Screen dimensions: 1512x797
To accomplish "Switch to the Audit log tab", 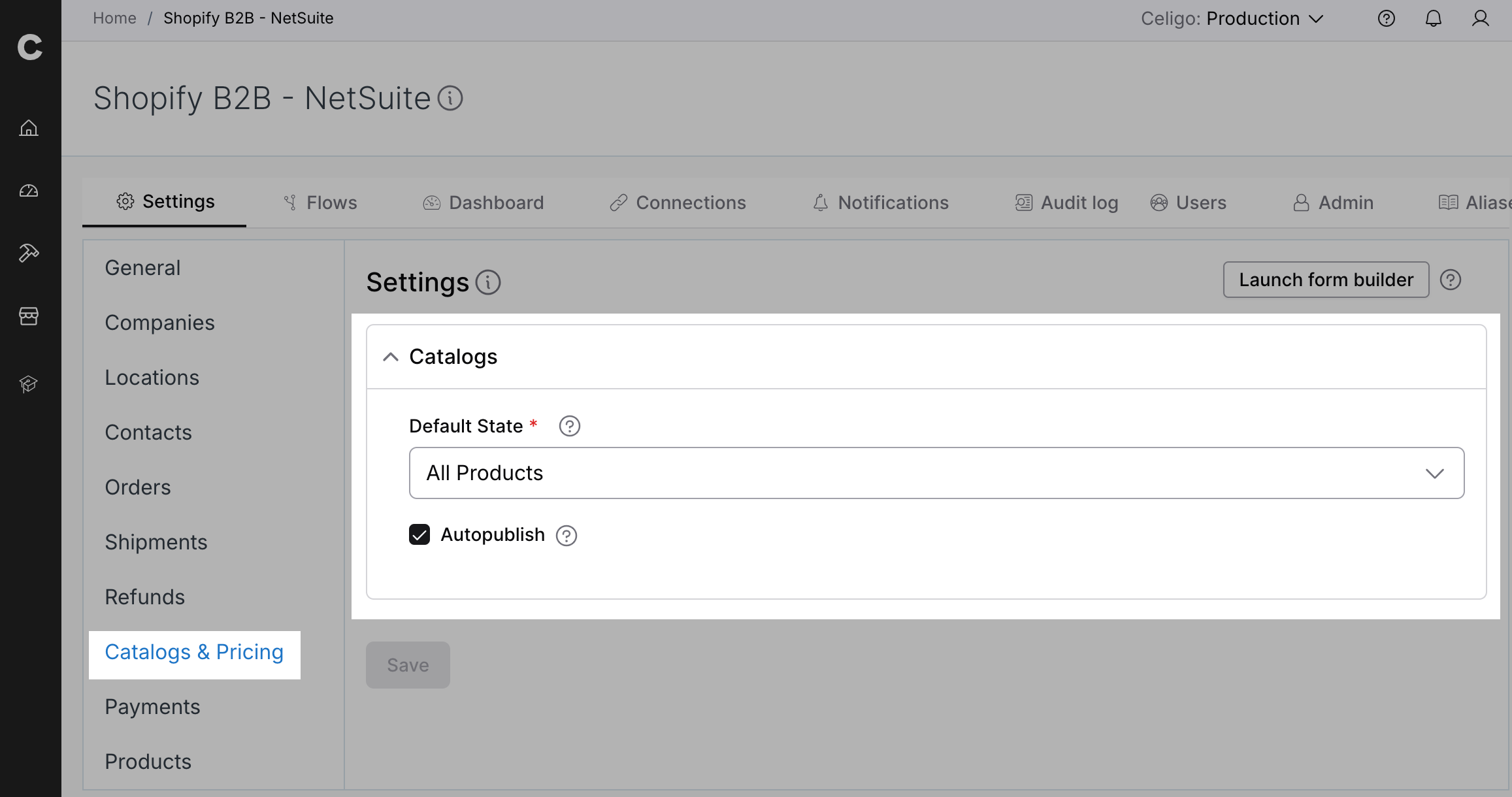I will [1066, 203].
